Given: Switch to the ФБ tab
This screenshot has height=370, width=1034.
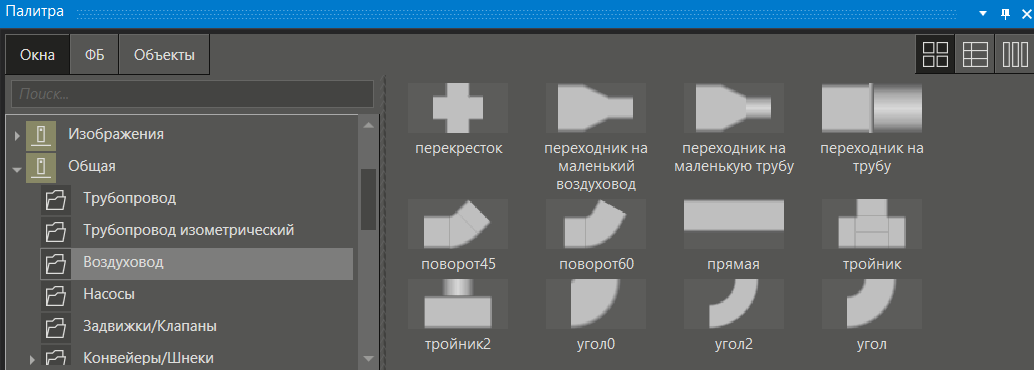Looking at the screenshot, I should [95, 55].
